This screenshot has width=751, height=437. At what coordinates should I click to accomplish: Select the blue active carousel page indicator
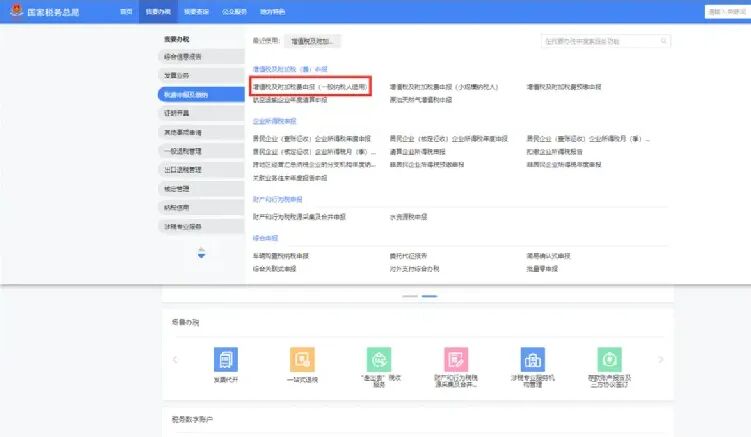point(429,296)
